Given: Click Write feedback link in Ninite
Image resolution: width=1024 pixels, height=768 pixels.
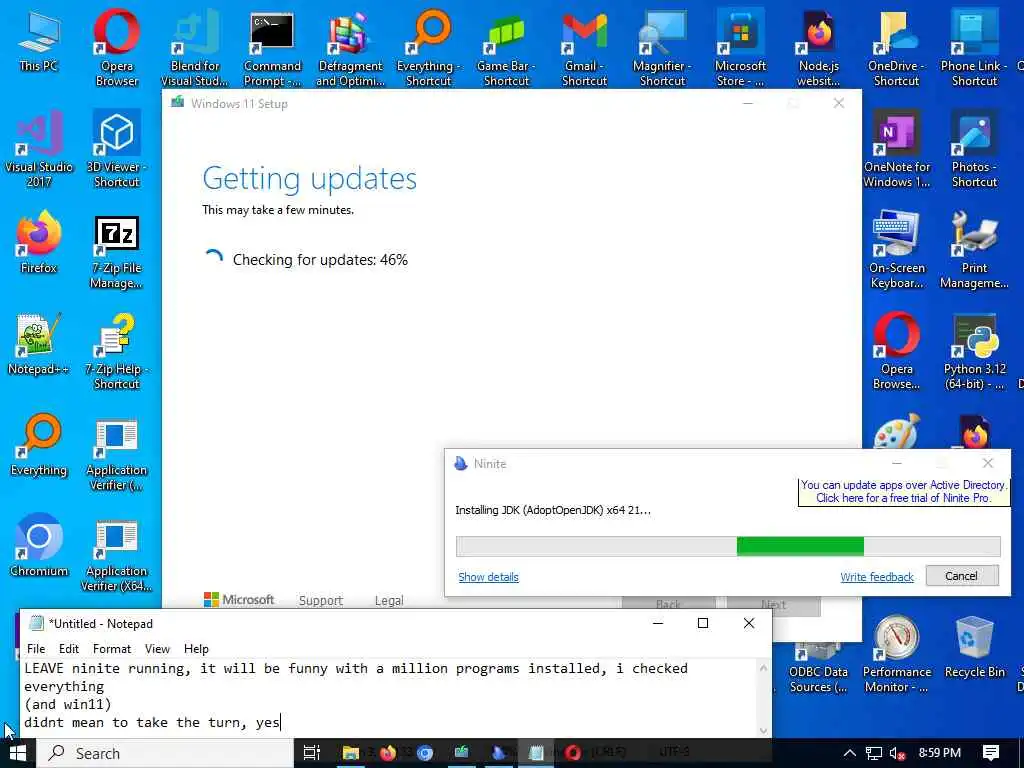Looking at the screenshot, I should [876, 577].
